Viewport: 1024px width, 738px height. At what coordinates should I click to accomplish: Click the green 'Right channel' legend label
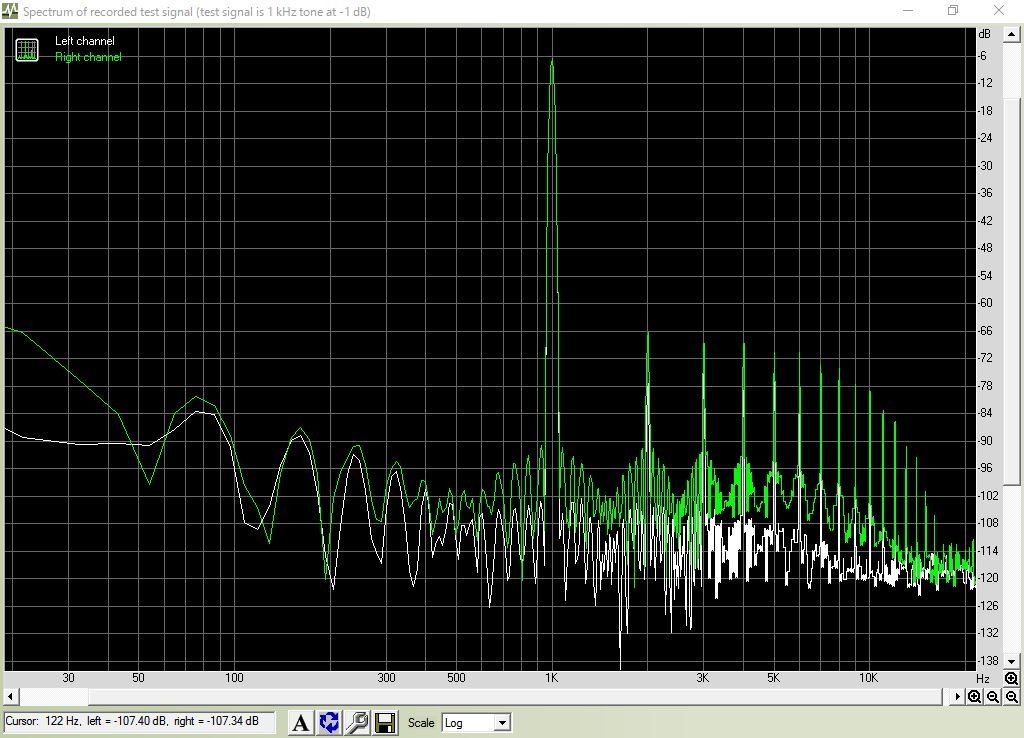point(88,57)
